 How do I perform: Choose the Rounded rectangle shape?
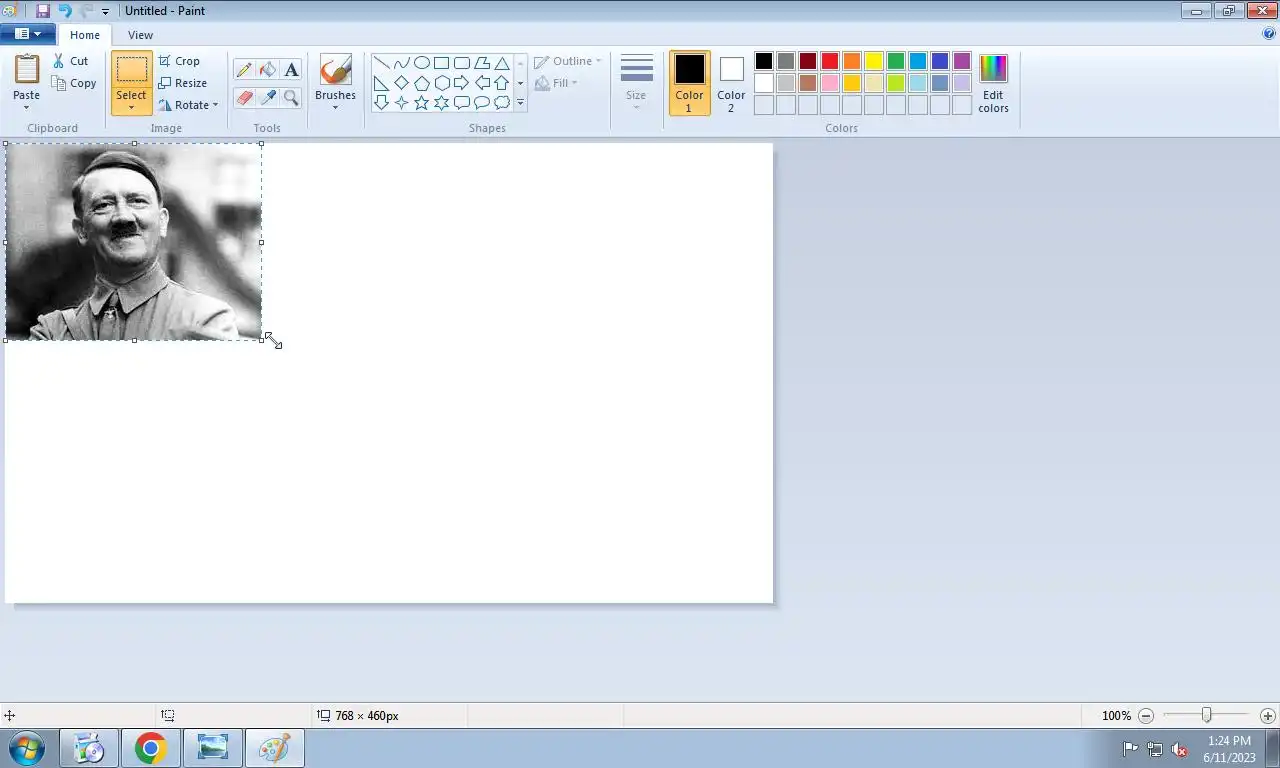point(461,62)
